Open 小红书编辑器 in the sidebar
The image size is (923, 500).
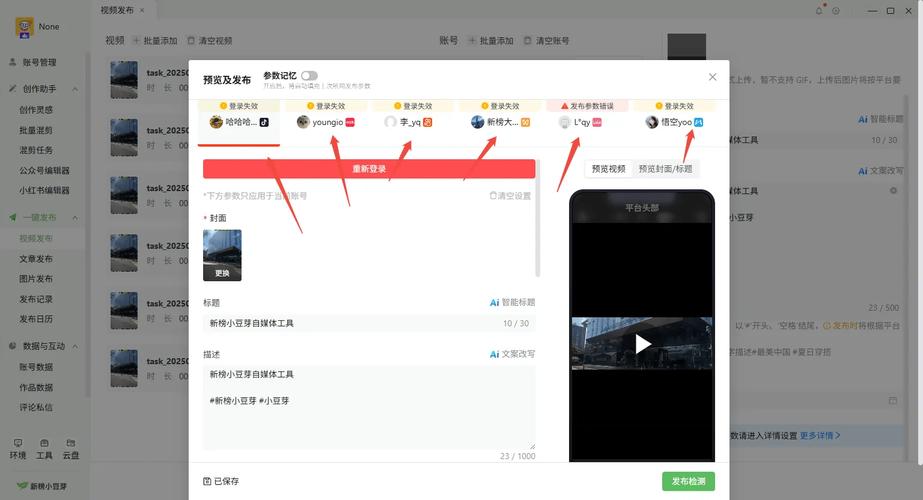click(x=44, y=190)
